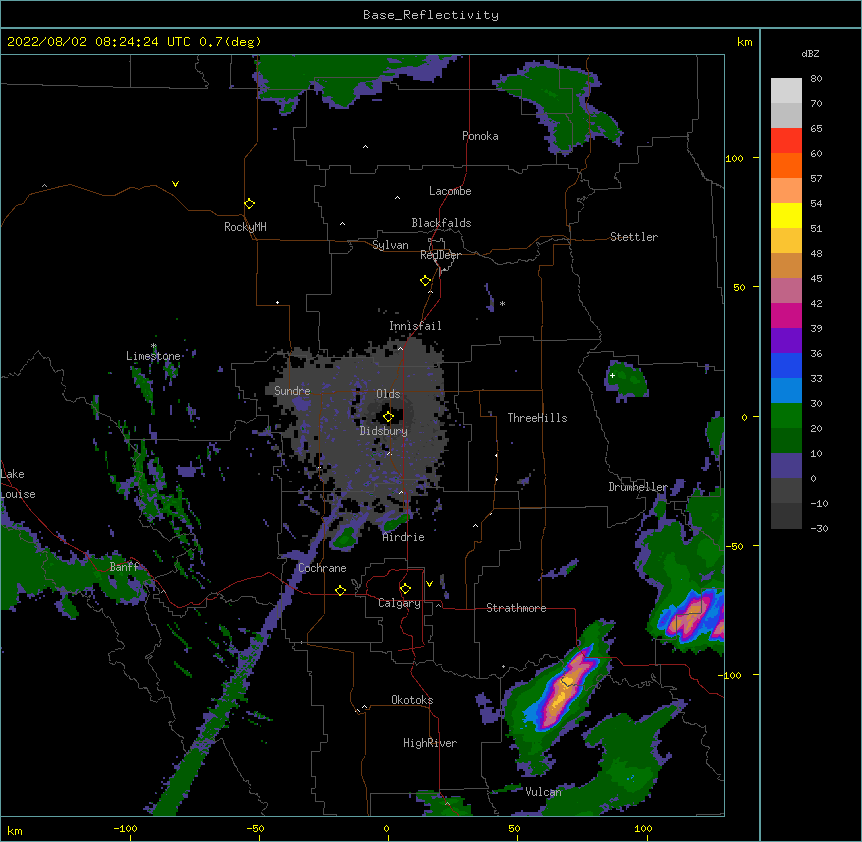Click the Olds city label
862x842 pixels.
[x=388, y=394]
